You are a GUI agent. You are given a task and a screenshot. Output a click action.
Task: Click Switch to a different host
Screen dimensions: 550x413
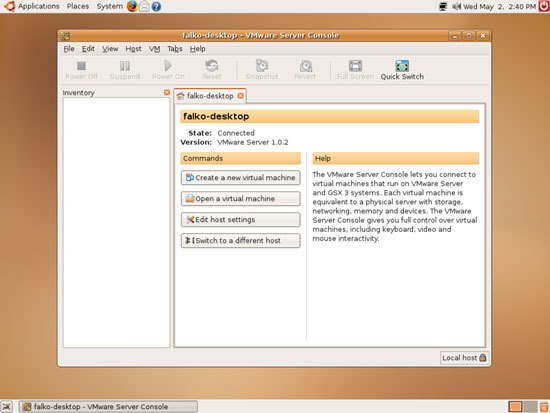coord(241,241)
